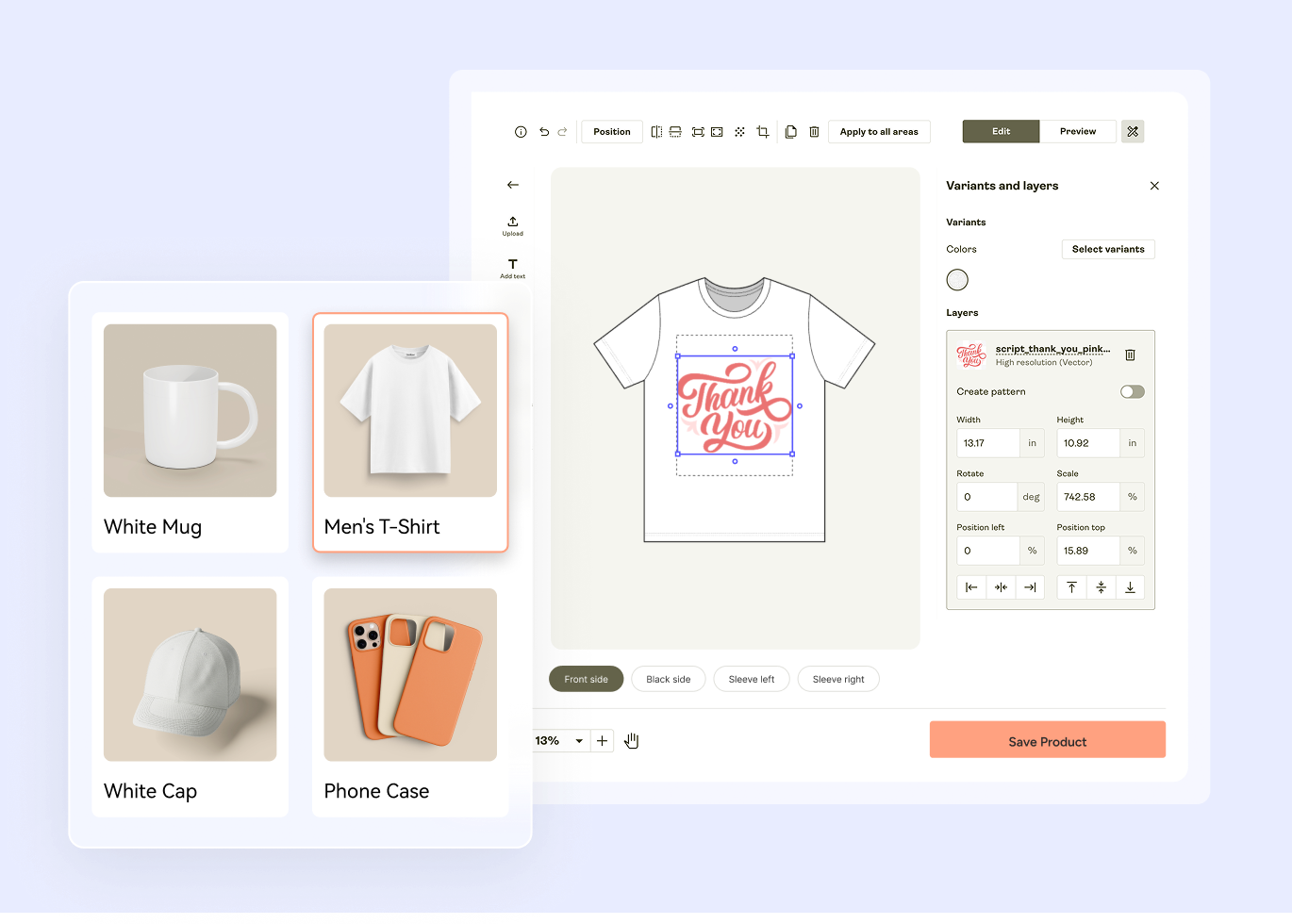Switch to the Sleeve left tab

tap(752, 680)
